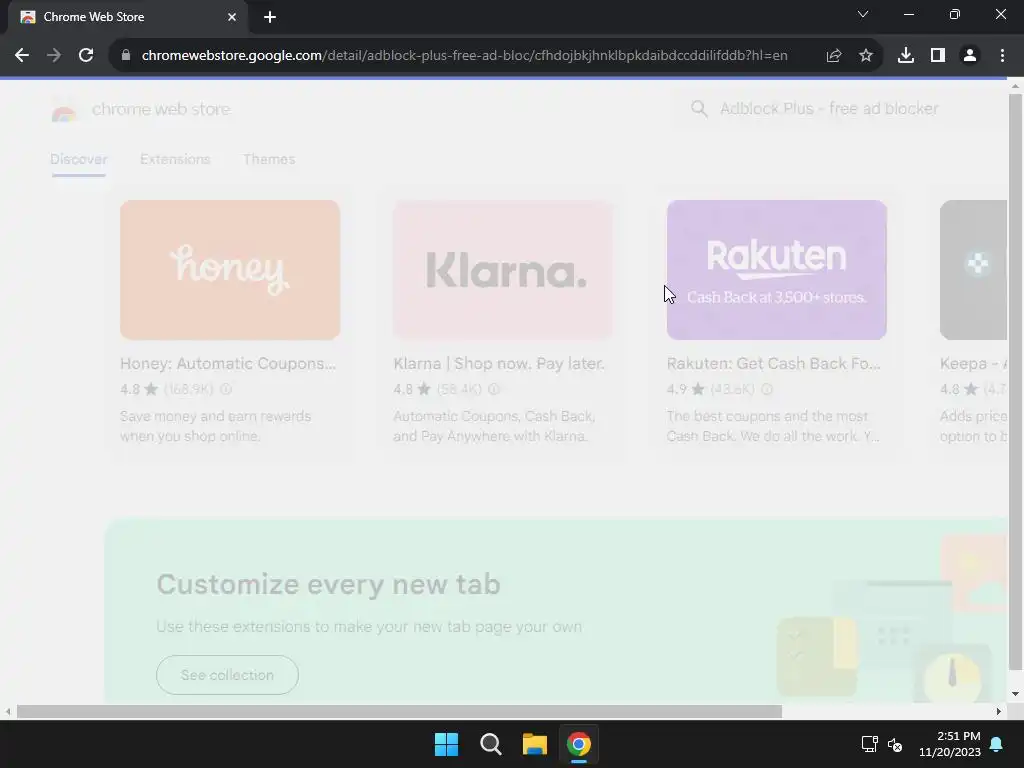Switch to the Themes tab
Image resolution: width=1024 pixels, height=768 pixels.
pyautogui.click(x=269, y=159)
